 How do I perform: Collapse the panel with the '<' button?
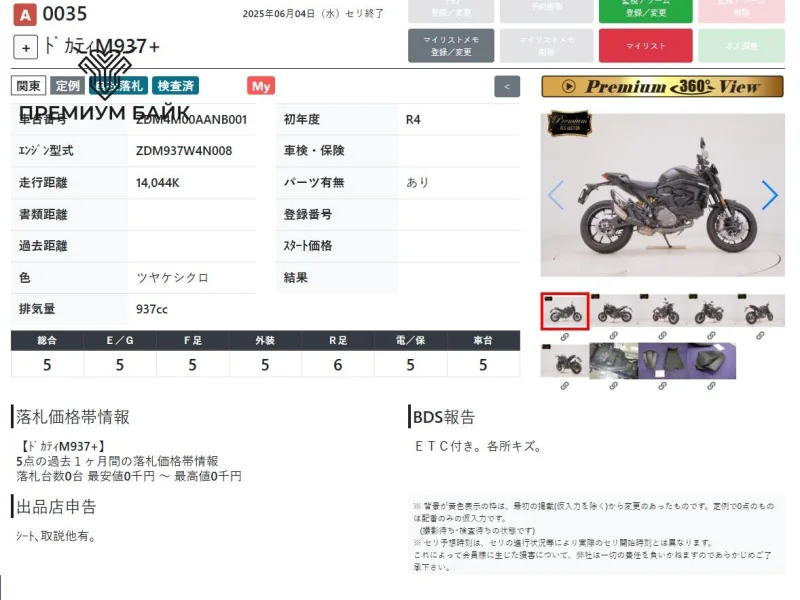[x=507, y=87]
